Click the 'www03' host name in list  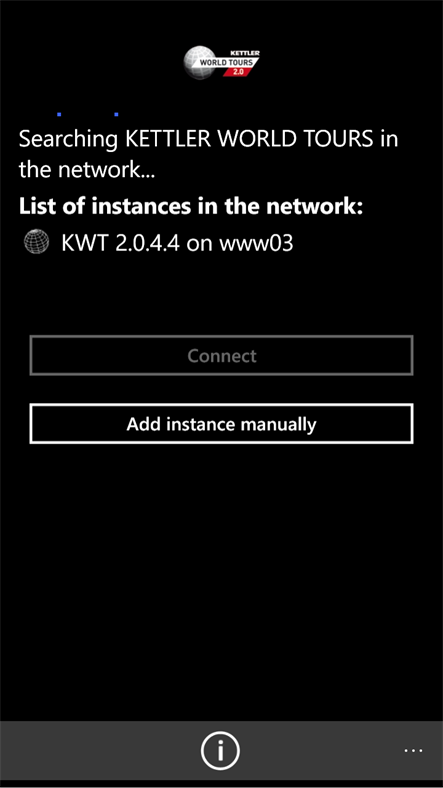[x=257, y=243]
